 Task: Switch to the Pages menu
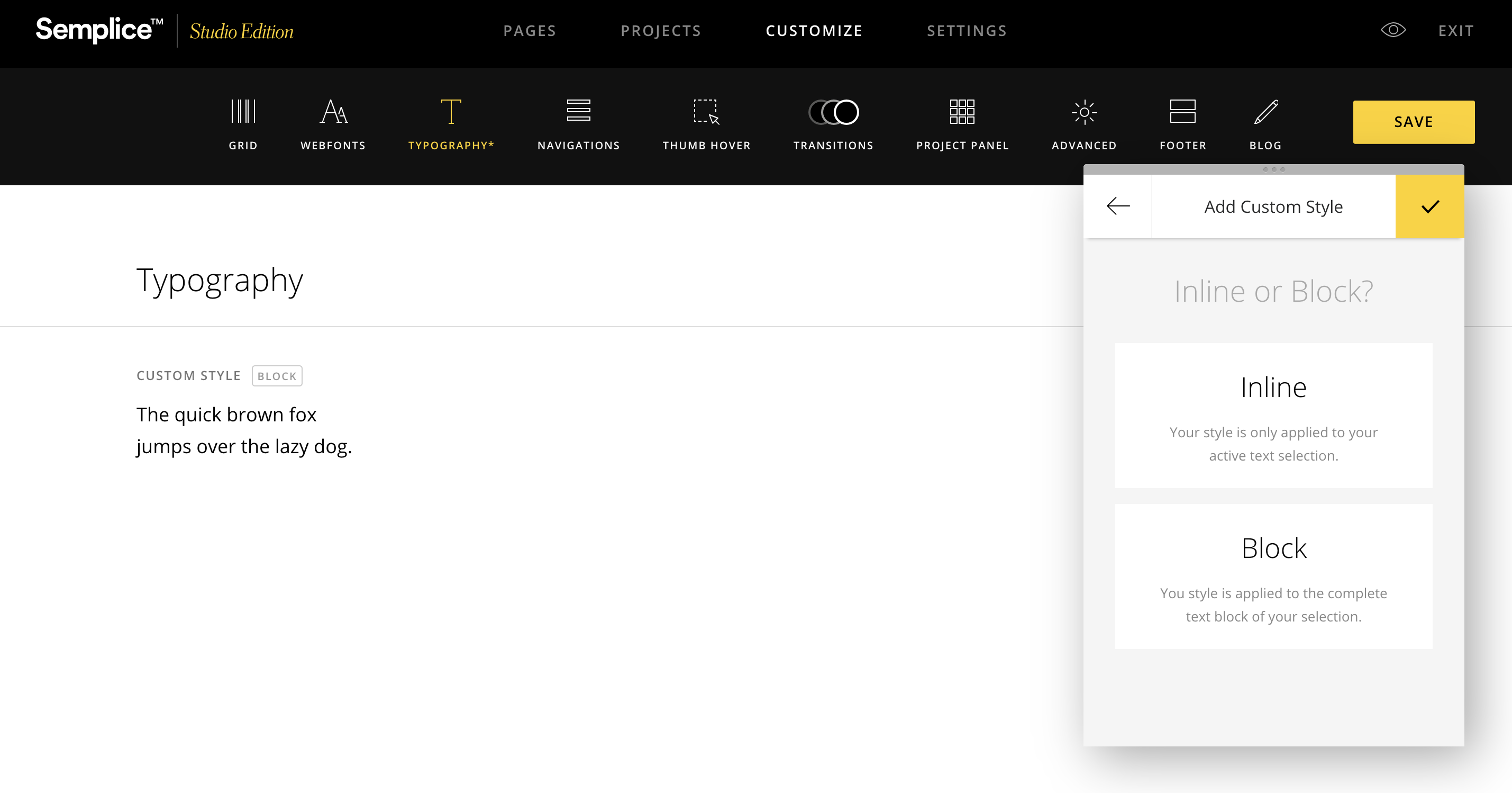coord(530,31)
